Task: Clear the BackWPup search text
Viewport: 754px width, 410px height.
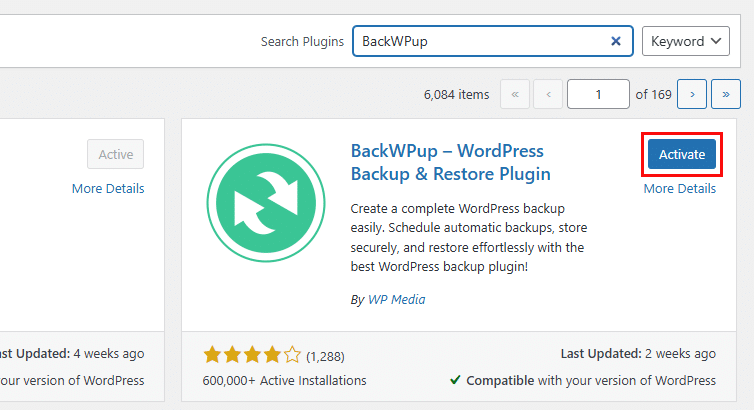Action: coord(616,41)
